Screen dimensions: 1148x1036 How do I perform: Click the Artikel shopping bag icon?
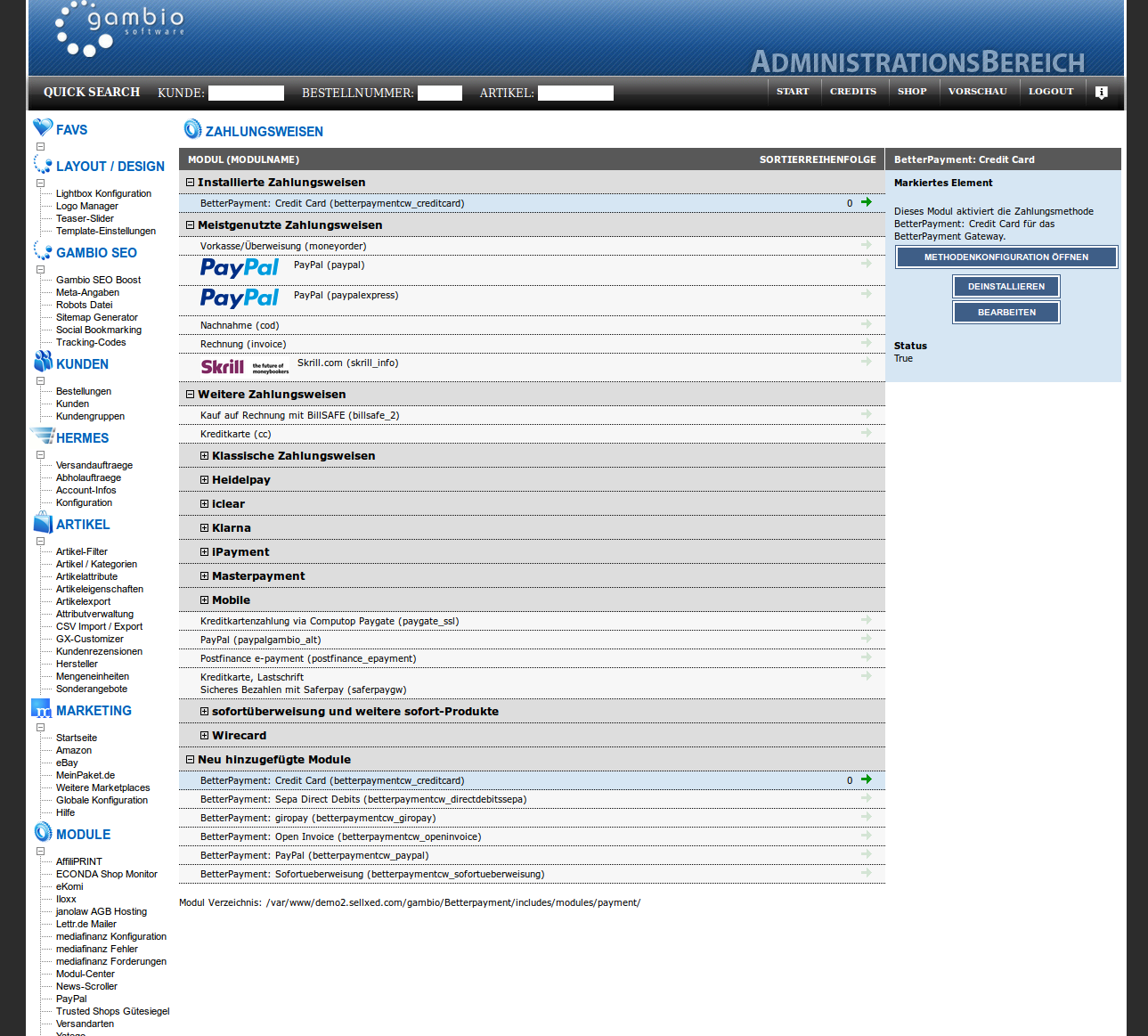(x=43, y=523)
